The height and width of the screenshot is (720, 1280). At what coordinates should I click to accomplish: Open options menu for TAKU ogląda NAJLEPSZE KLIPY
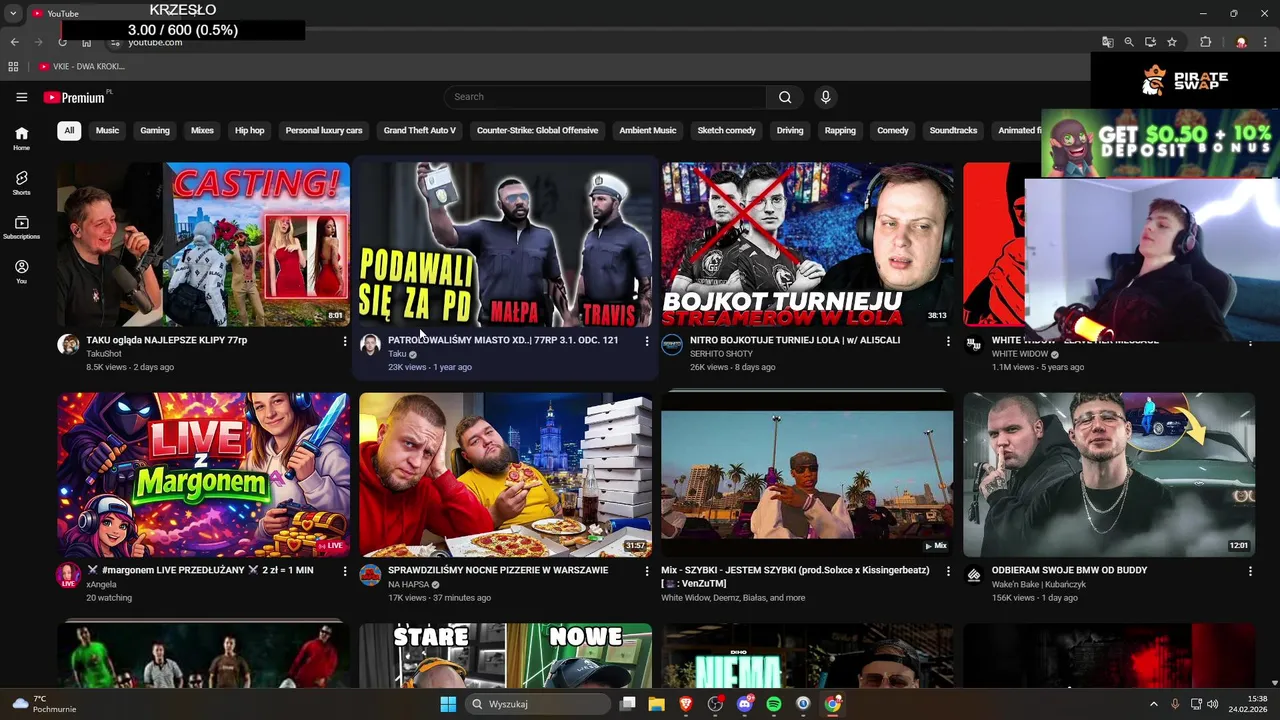coord(345,341)
